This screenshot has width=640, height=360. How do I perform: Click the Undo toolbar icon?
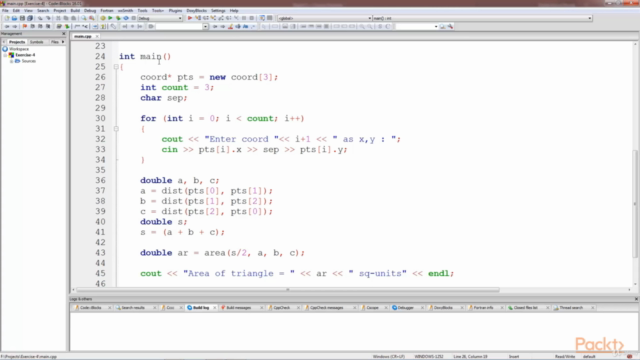click(40, 18)
